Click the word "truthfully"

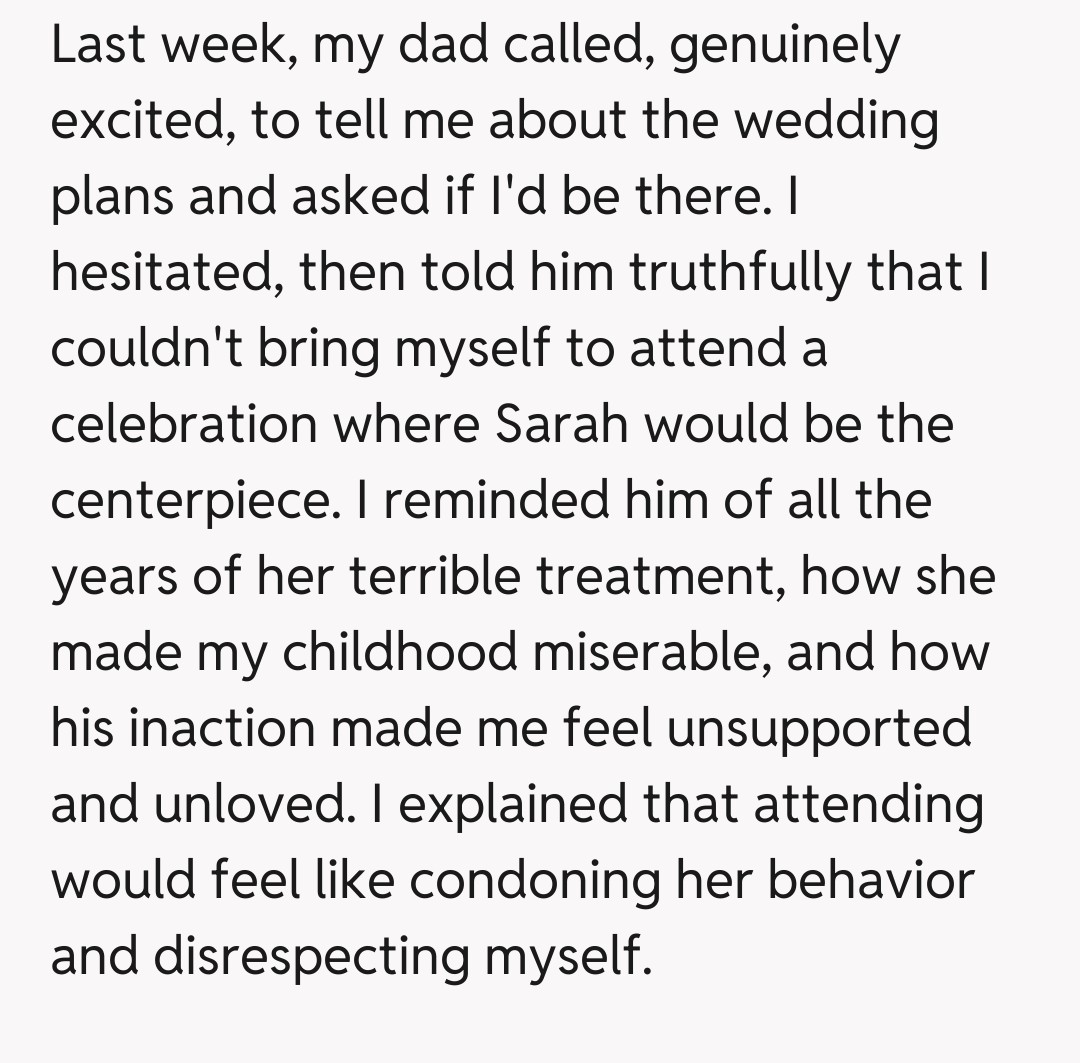click(779, 274)
